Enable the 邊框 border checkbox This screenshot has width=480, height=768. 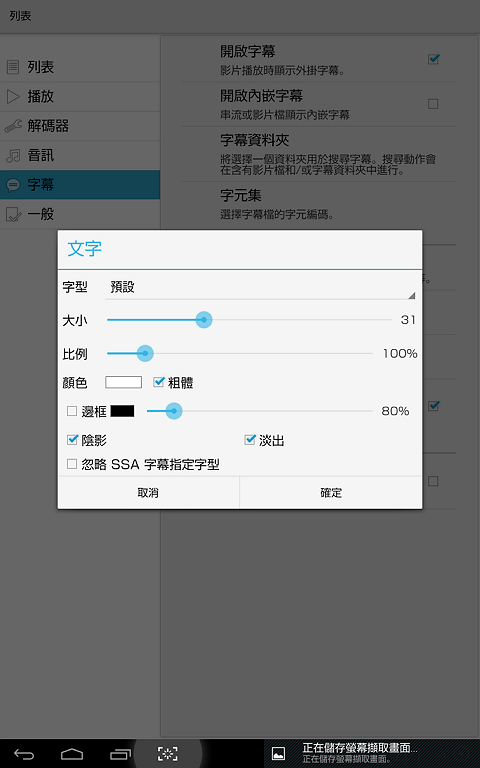[72, 411]
